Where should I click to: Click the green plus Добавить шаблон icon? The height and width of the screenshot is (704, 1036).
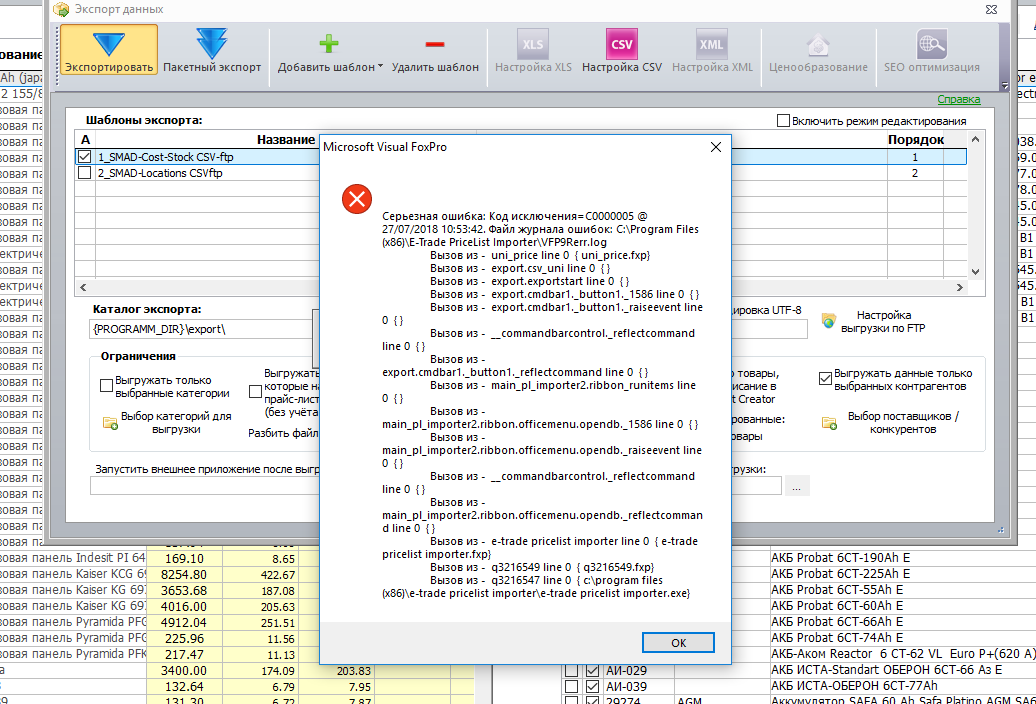coord(328,44)
